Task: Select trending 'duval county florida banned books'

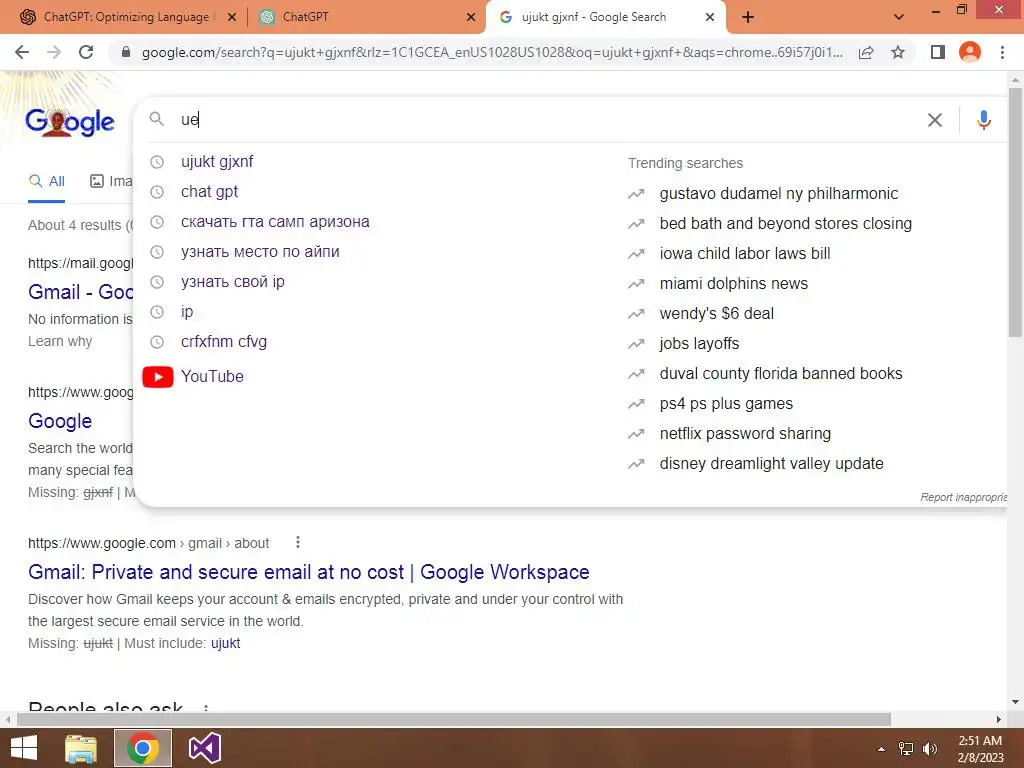Action: click(x=780, y=374)
